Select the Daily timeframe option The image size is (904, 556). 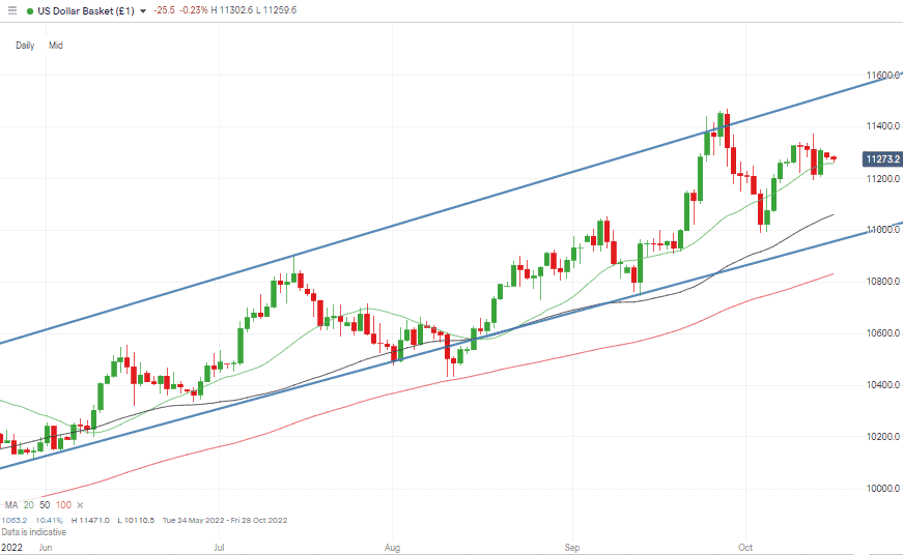click(x=25, y=46)
